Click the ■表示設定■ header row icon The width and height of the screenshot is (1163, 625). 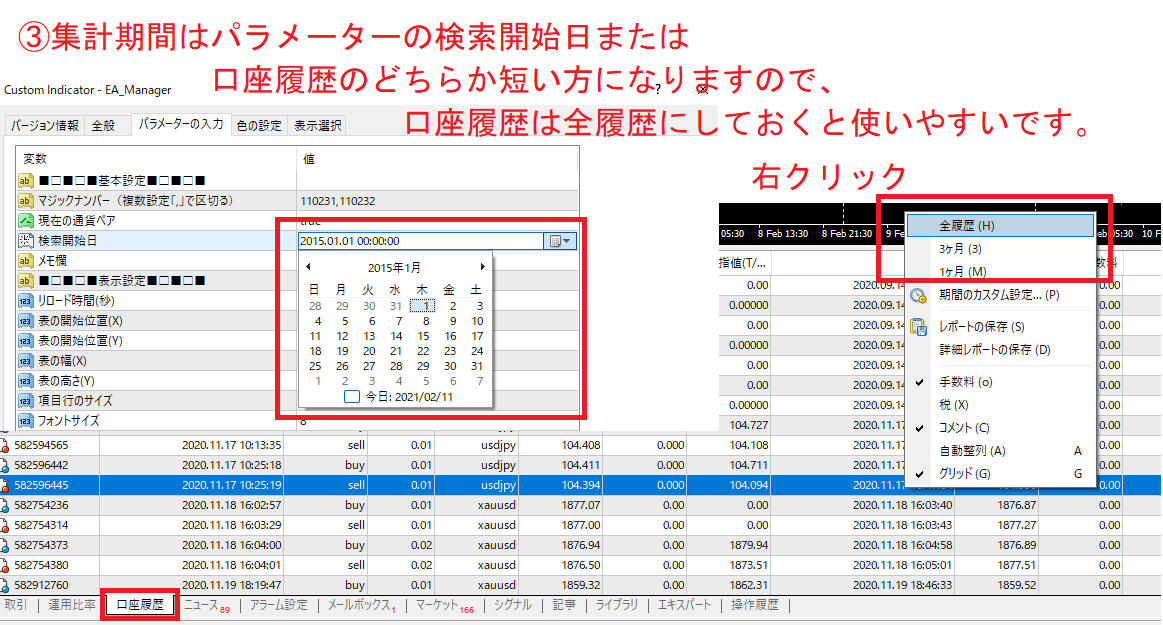(25, 281)
